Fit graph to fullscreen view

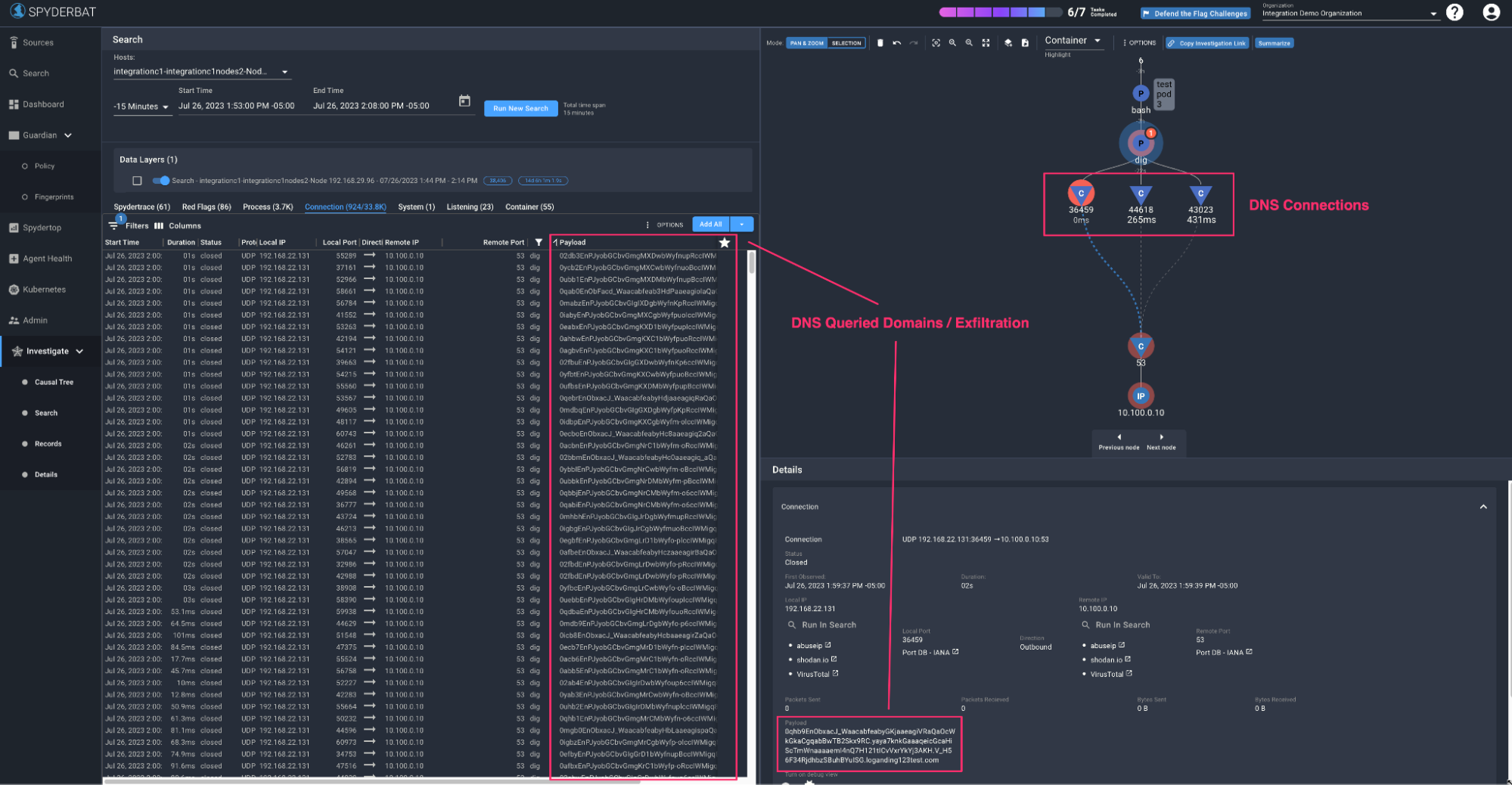tap(986, 43)
